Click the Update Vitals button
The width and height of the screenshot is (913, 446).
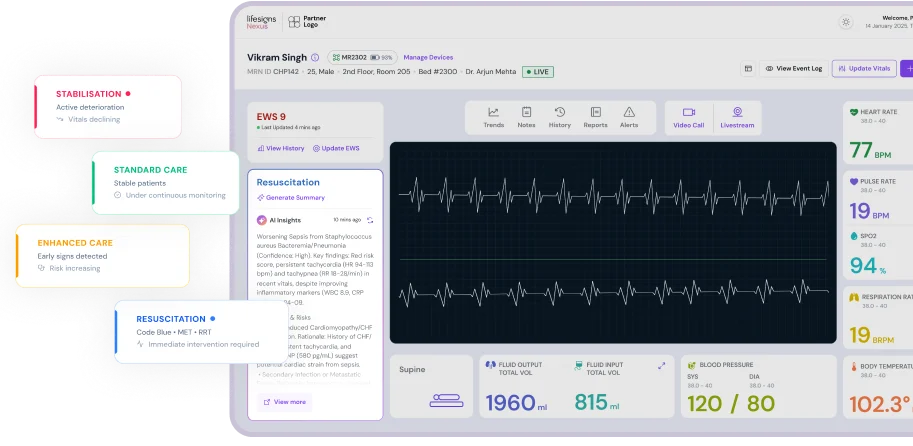(864, 69)
